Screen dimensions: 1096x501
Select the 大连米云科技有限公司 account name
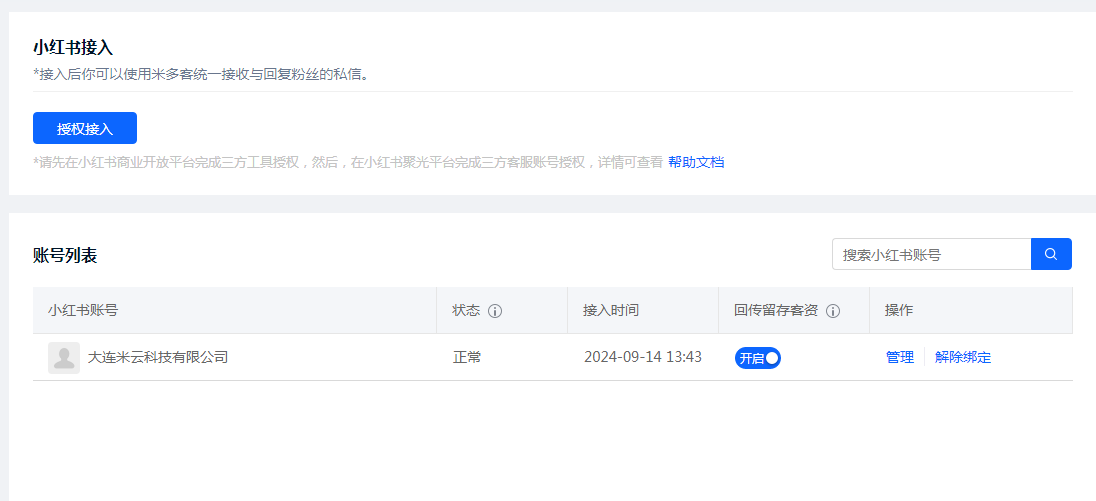coord(158,357)
